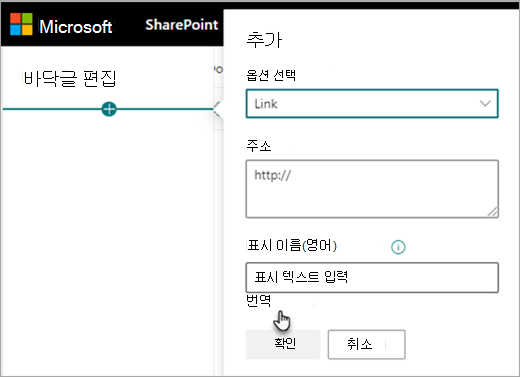Click the info icon beside 표시 이름(영어)
This screenshot has width=520, height=377.
click(398, 247)
